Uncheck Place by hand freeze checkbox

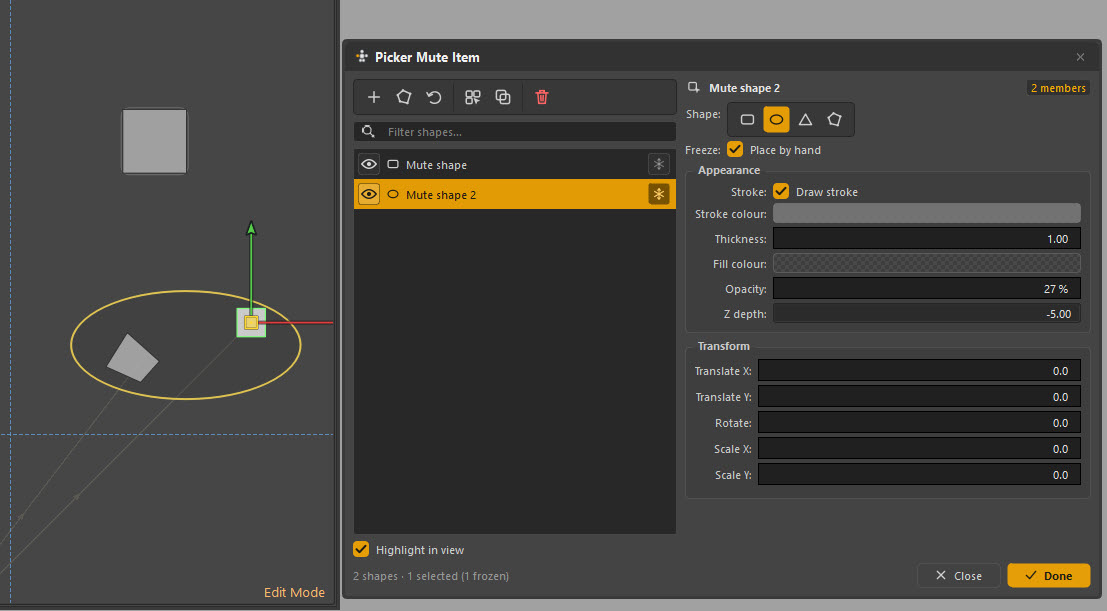(x=735, y=150)
